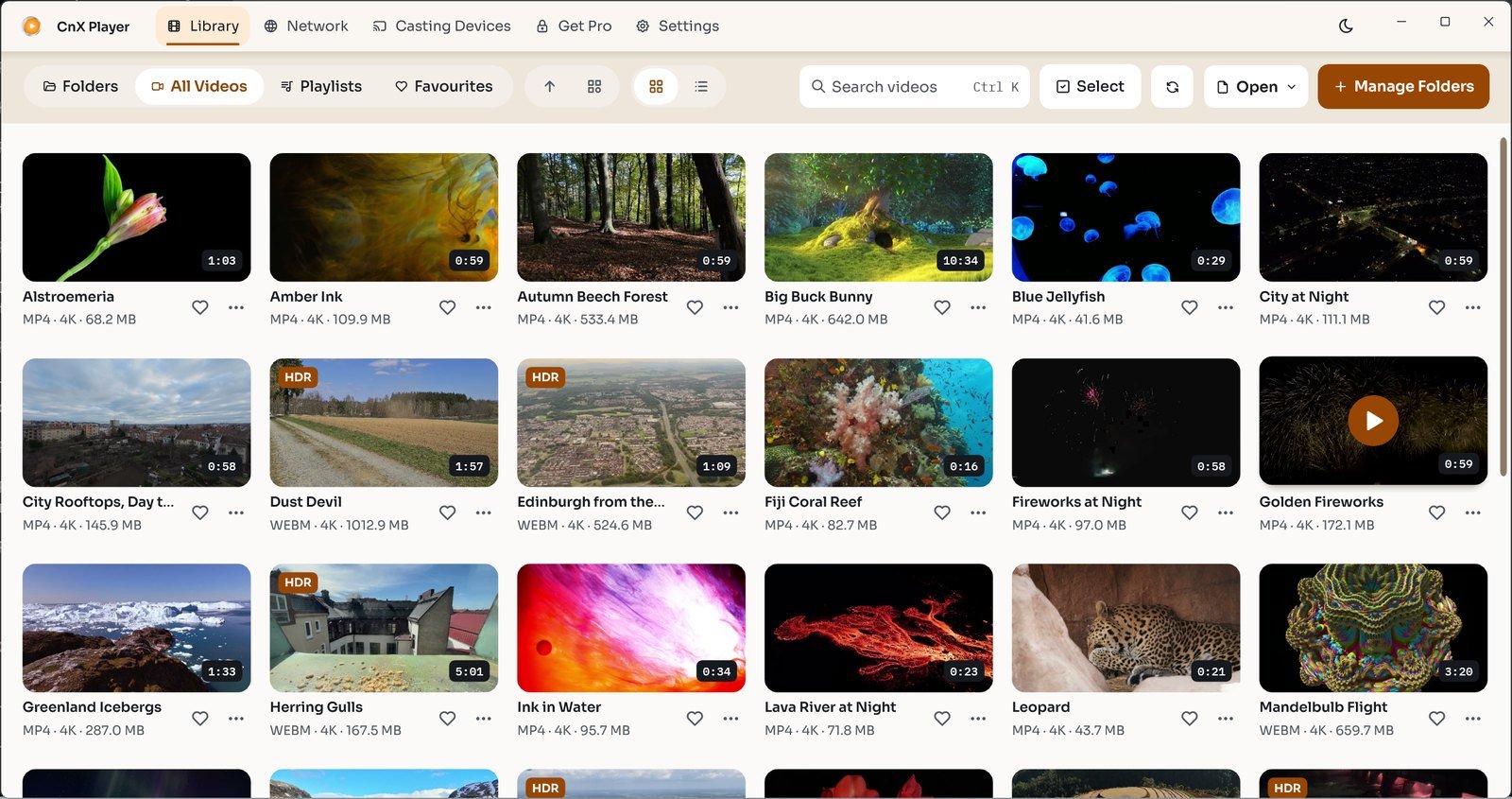The width and height of the screenshot is (1512, 799).
Task: Open the Ink in Water thumbnail
Action: click(631, 628)
